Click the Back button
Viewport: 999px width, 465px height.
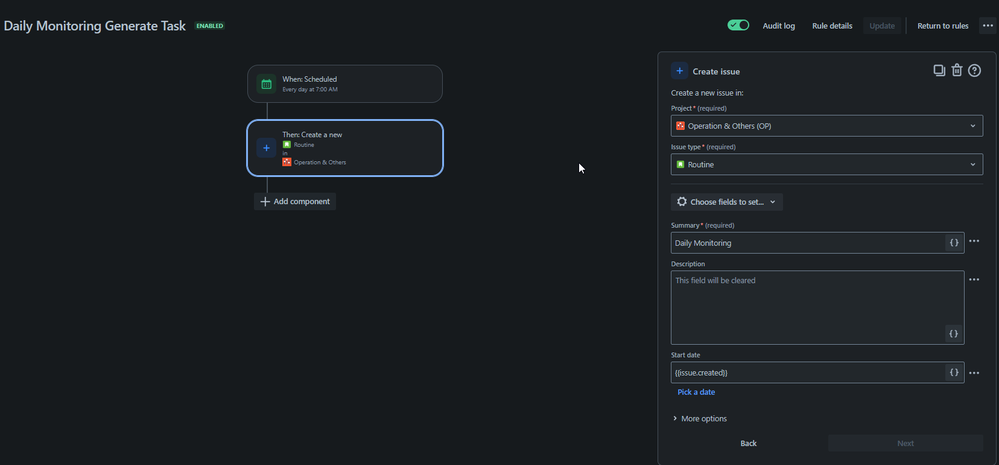pyautogui.click(x=749, y=443)
